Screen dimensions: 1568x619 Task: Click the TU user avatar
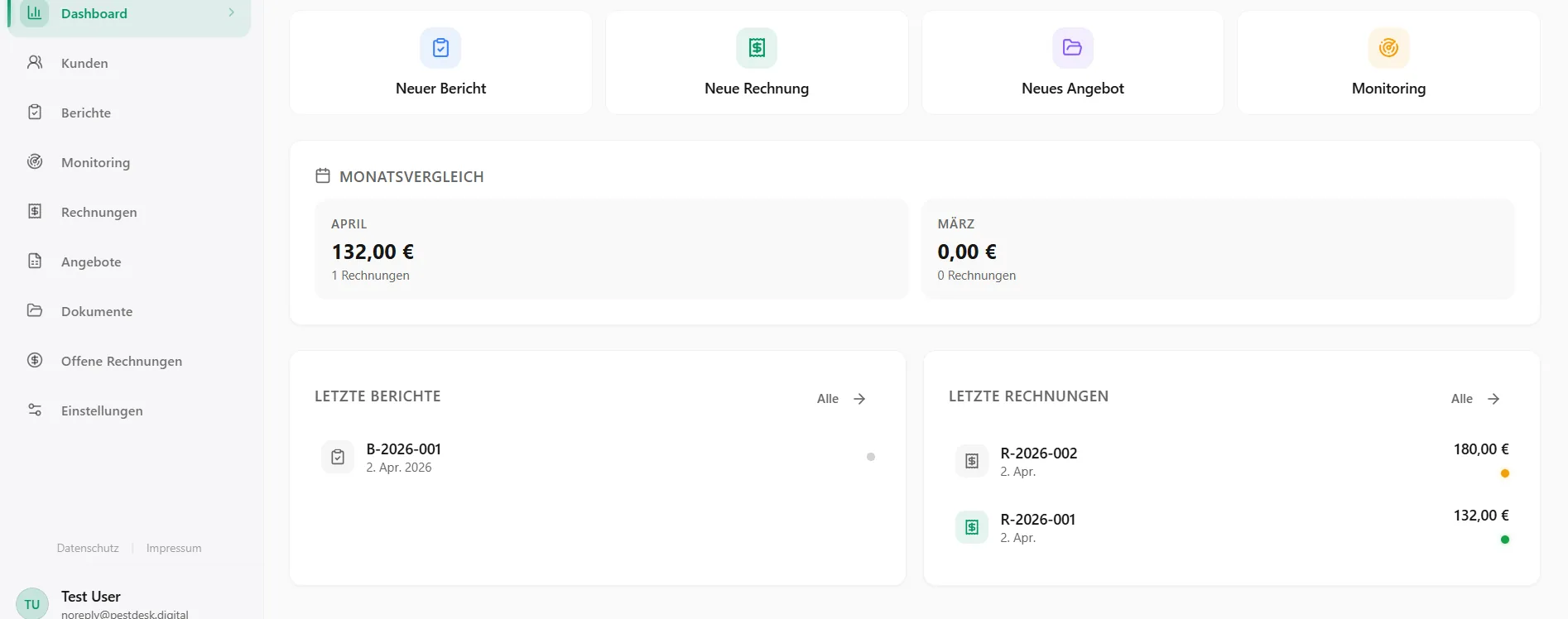point(32,604)
